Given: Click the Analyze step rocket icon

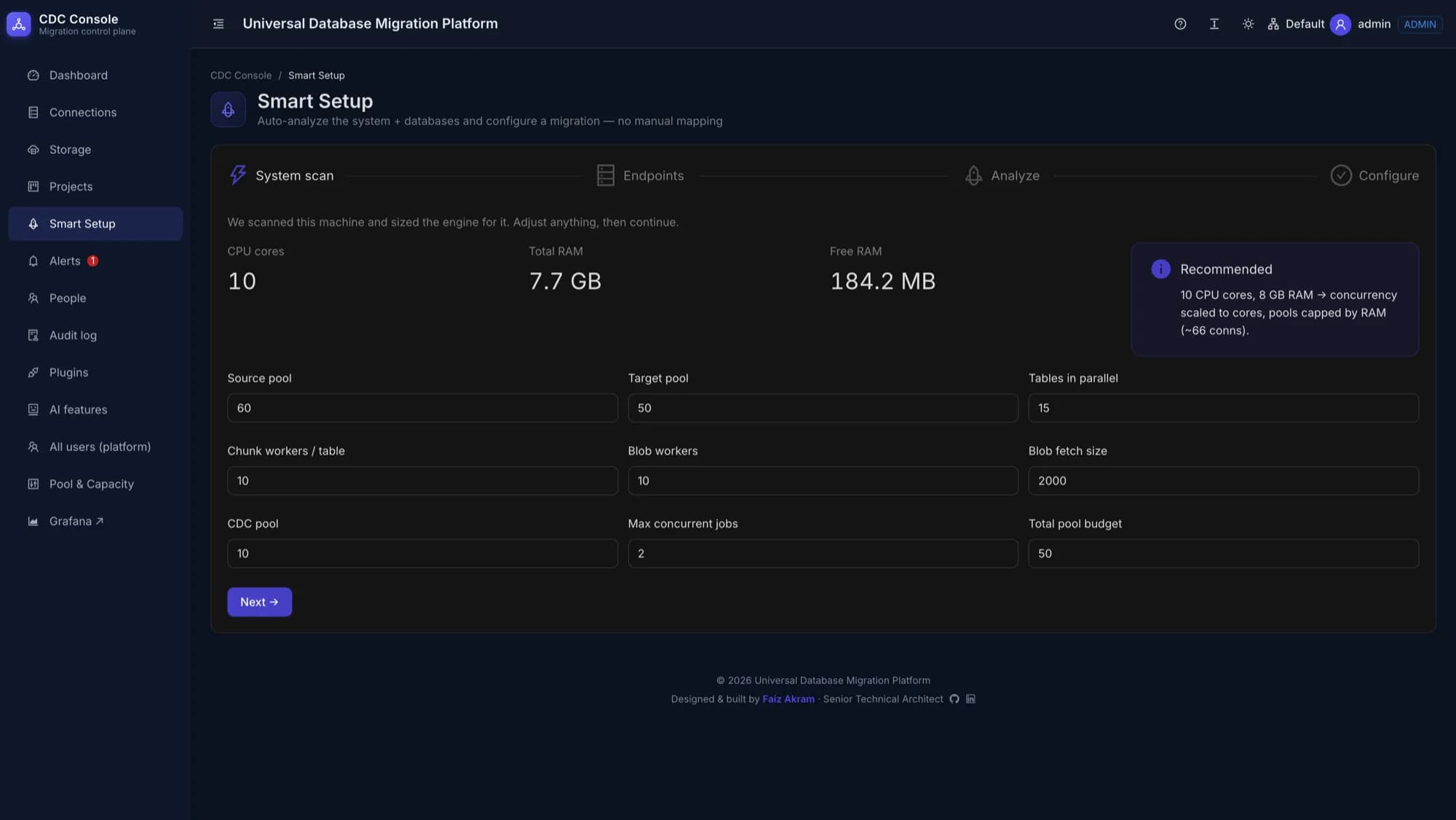Looking at the screenshot, I should click(x=973, y=175).
